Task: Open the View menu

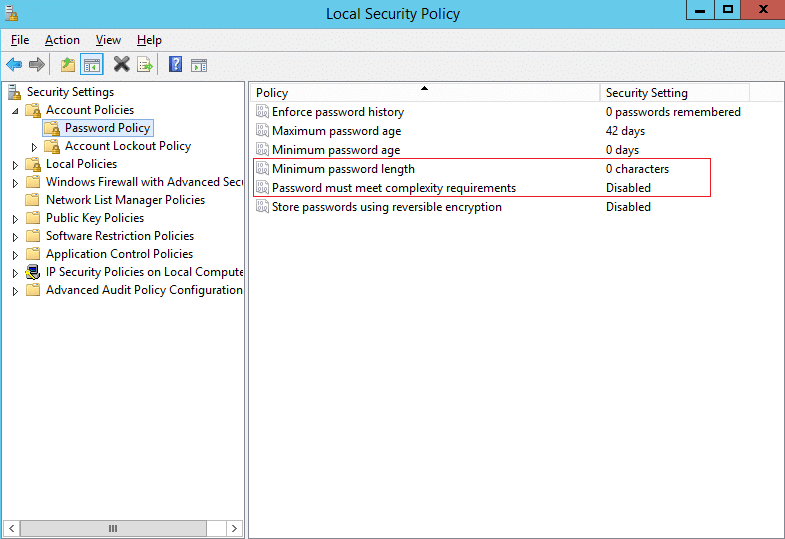Action: coord(108,40)
